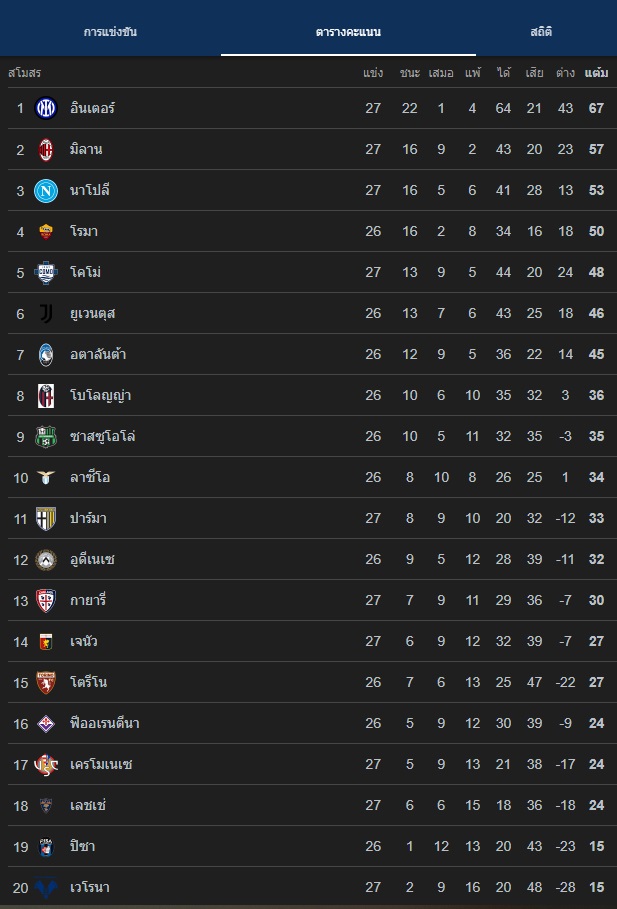
Task: Open the โคโม่ team link
Action: point(86,272)
